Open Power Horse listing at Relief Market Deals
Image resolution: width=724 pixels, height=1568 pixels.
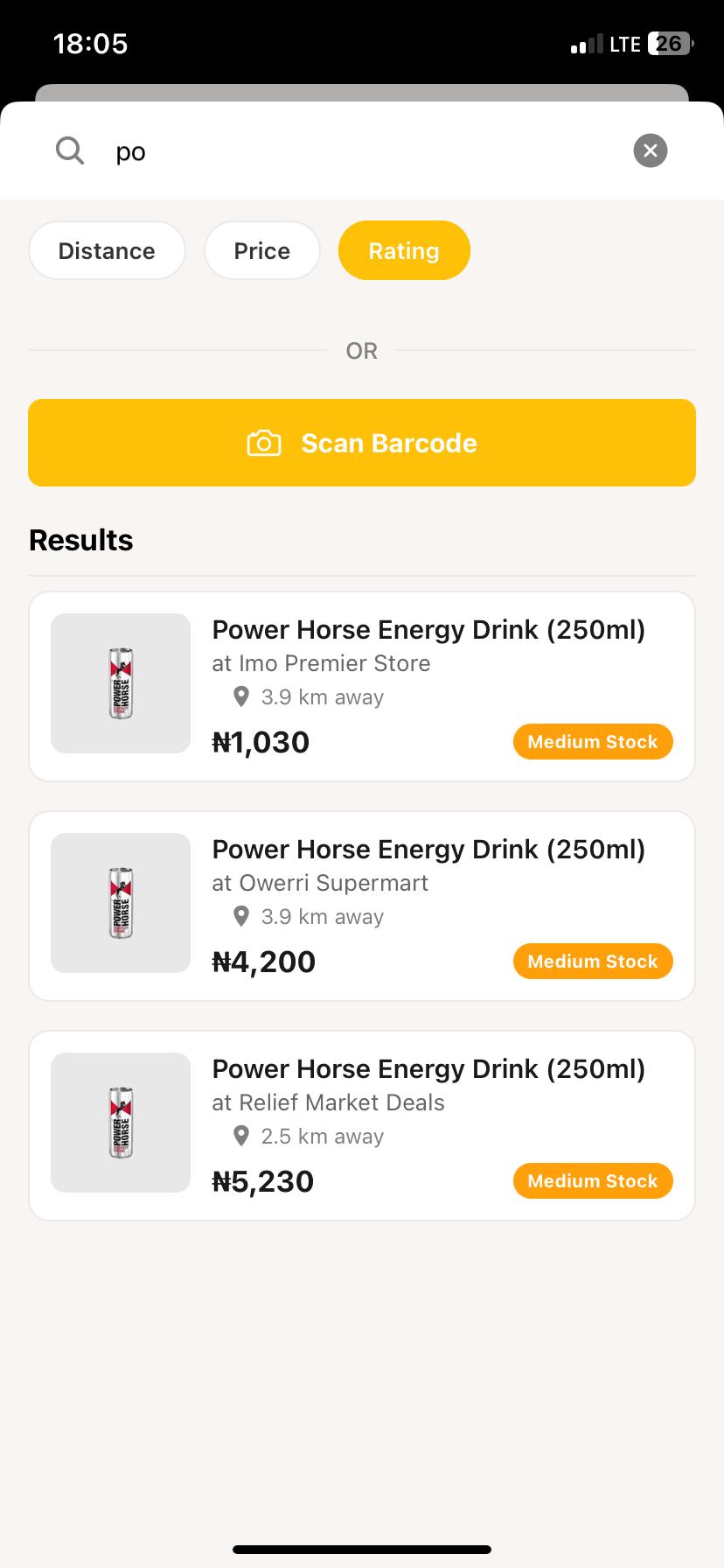(428, 1069)
